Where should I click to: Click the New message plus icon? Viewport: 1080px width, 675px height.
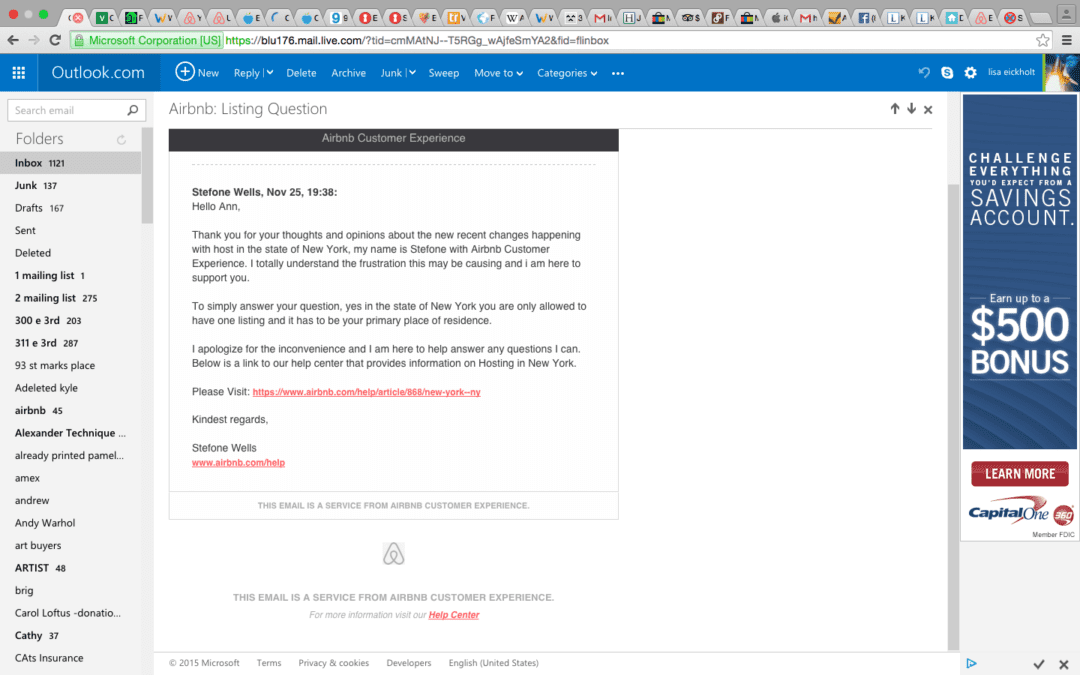(x=185, y=72)
